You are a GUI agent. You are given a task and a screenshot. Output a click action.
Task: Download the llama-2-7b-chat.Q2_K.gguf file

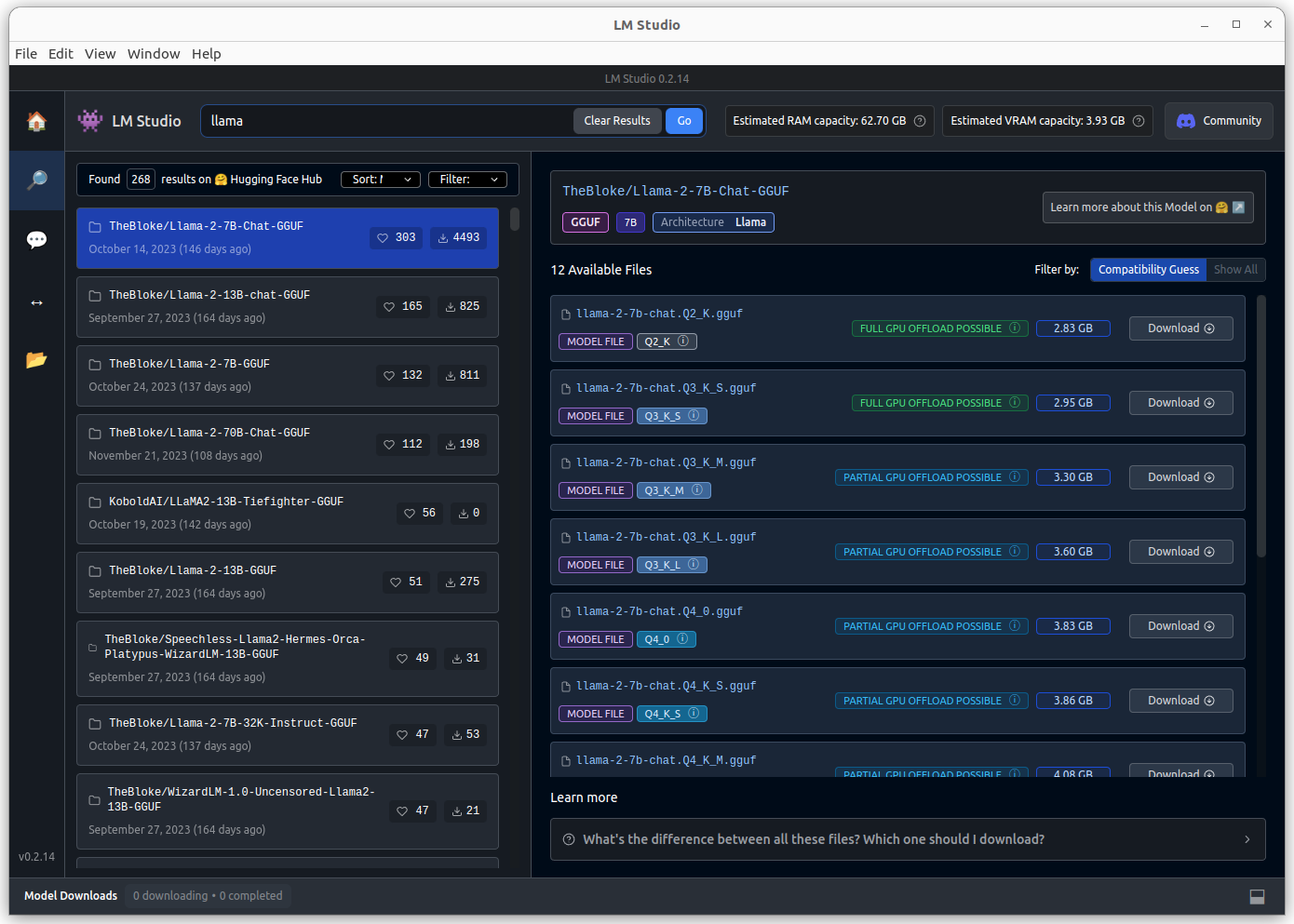[x=1180, y=328]
